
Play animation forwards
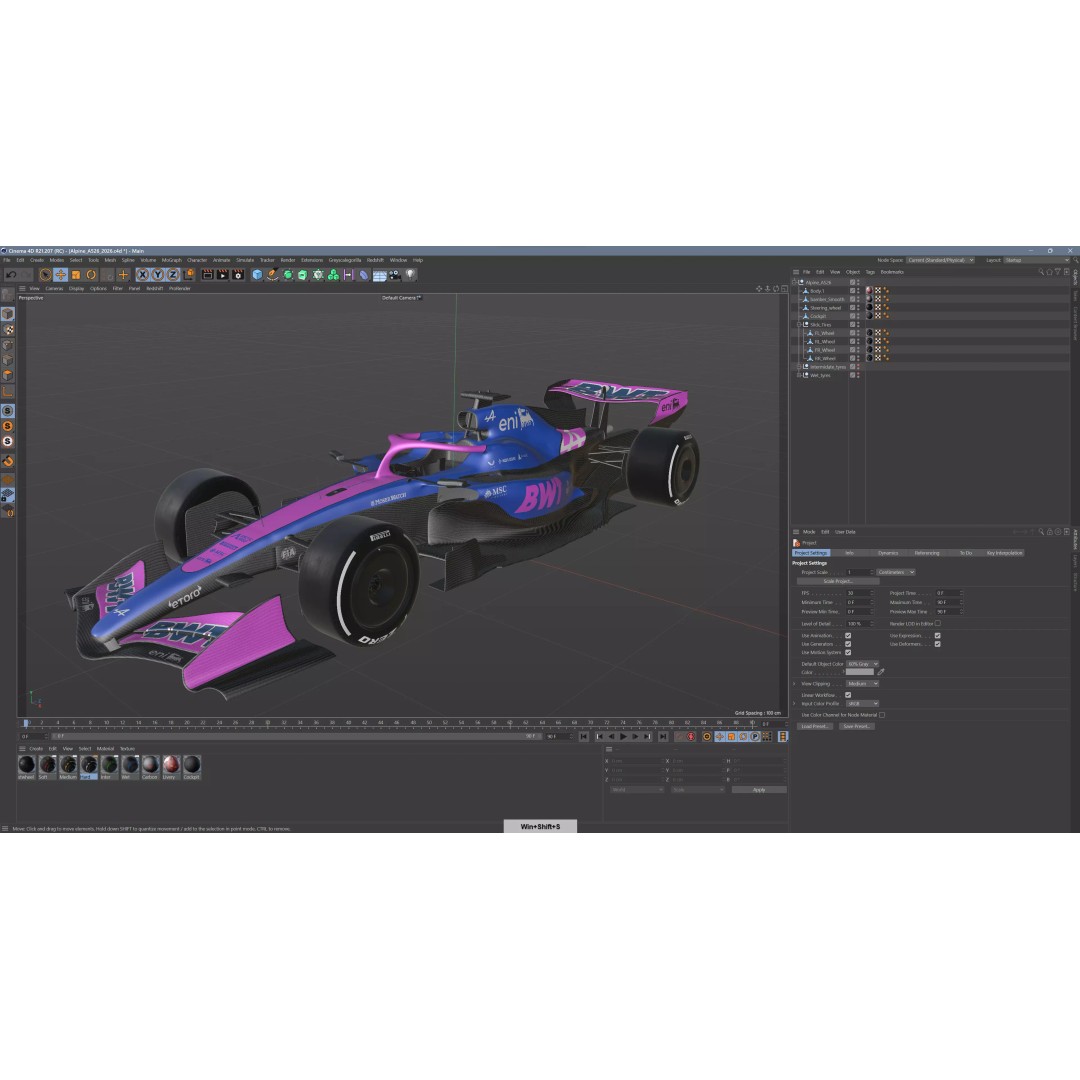click(x=623, y=737)
